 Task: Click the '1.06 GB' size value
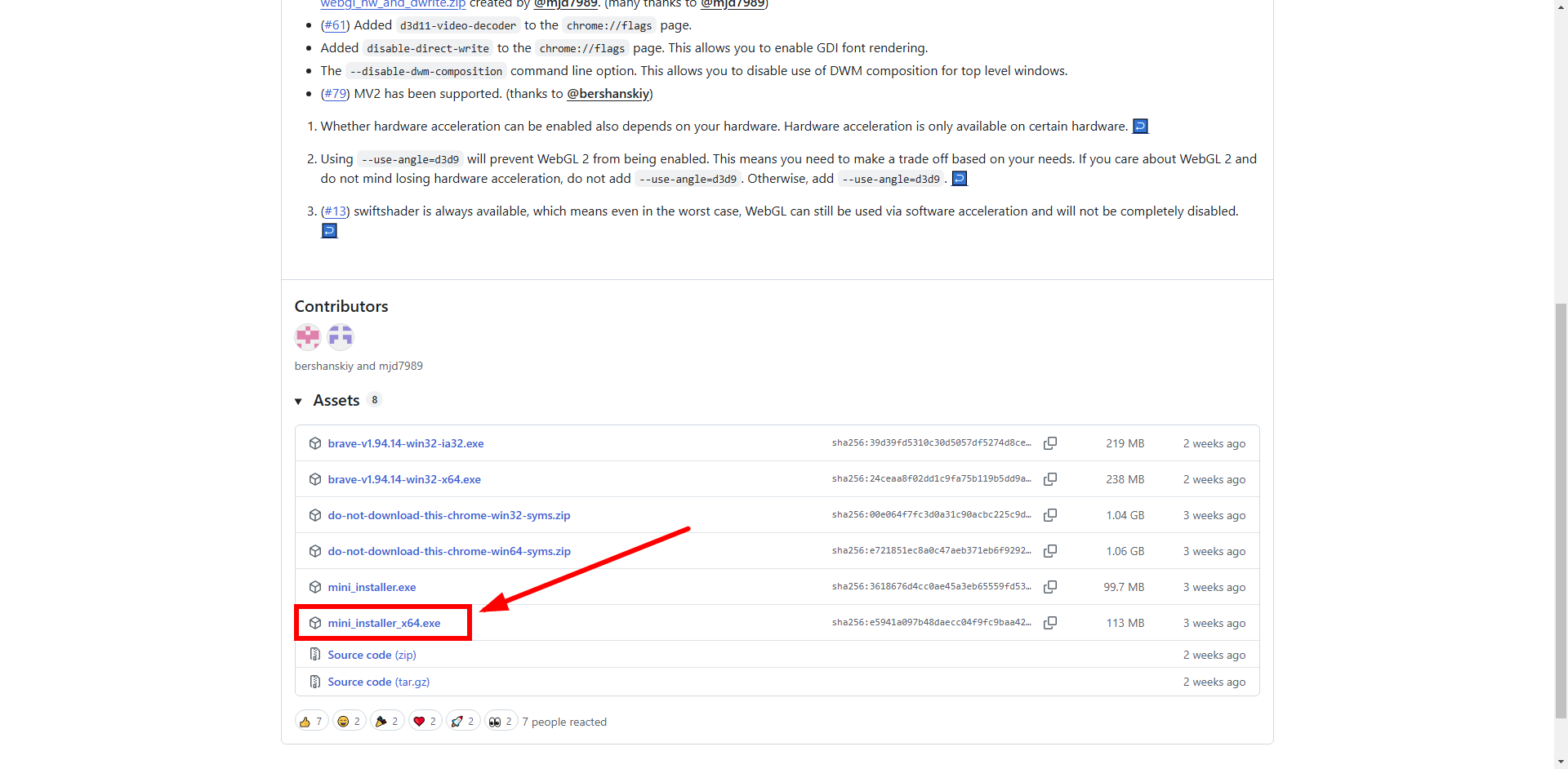coord(1125,551)
